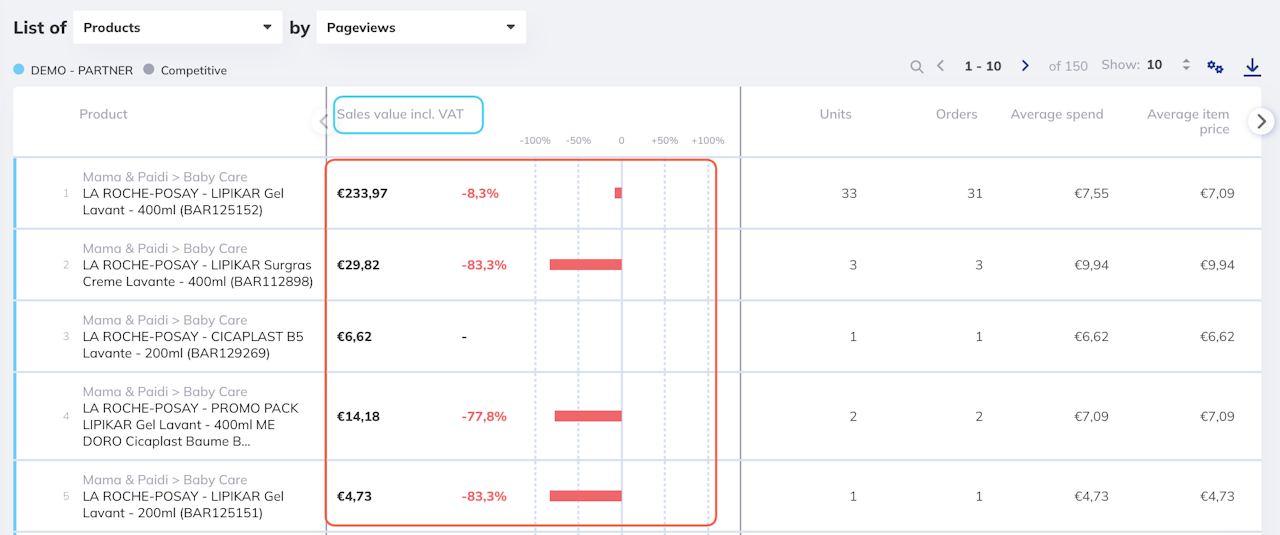
Task: Open the Pageviews sort-by dropdown
Action: point(421,28)
